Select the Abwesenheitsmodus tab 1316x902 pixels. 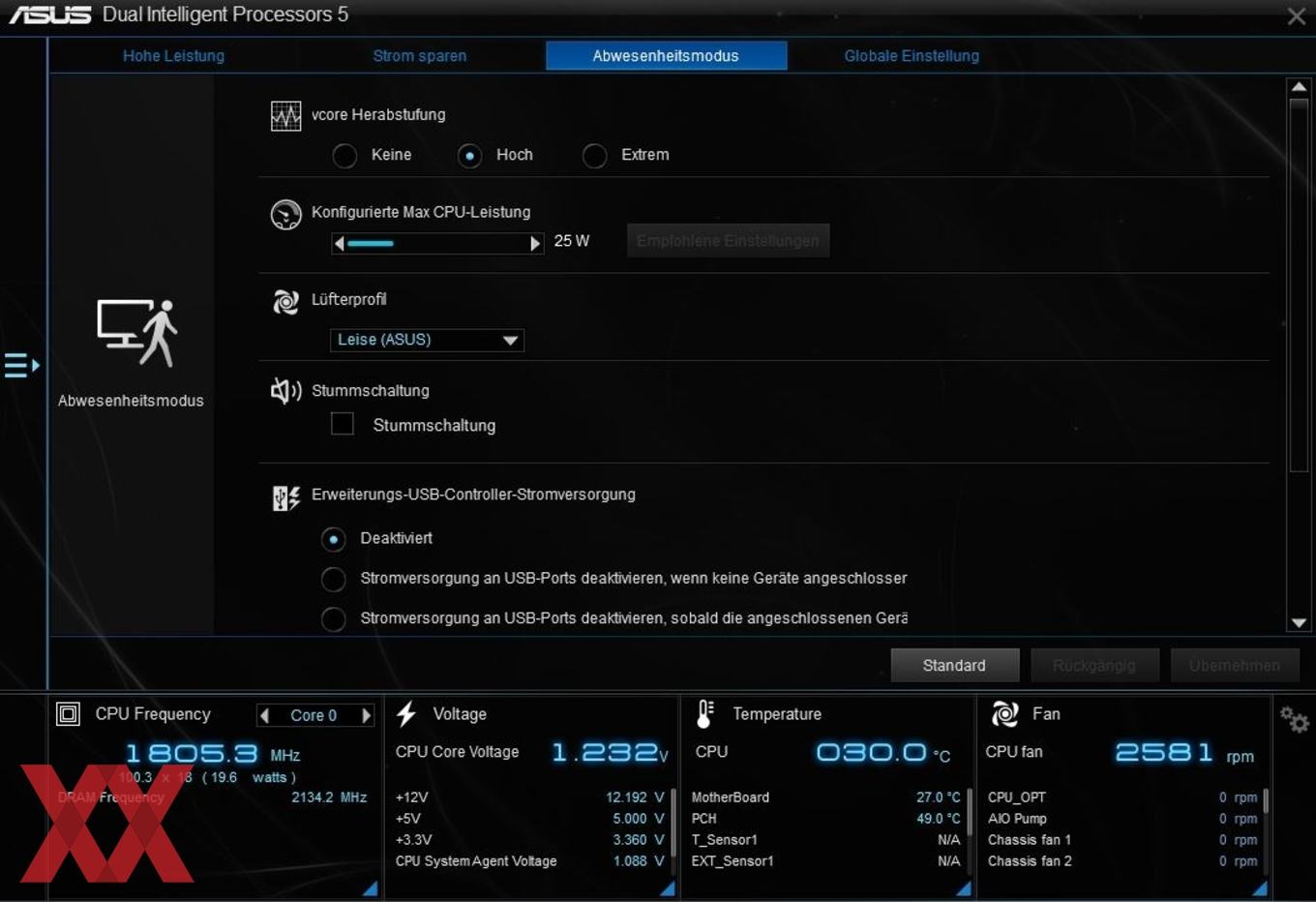[x=666, y=56]
